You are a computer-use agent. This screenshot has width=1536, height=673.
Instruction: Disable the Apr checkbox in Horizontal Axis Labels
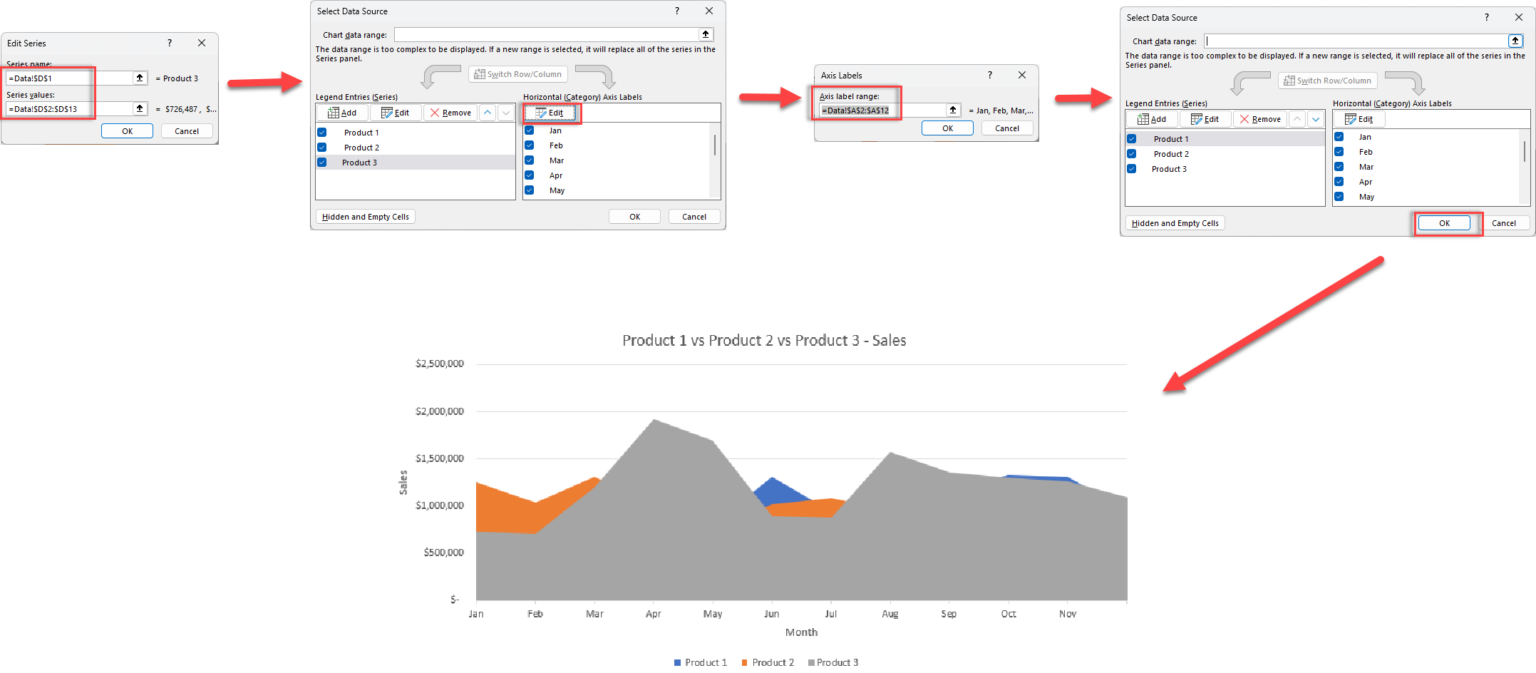pyautogui.click(x=528, y=175)
